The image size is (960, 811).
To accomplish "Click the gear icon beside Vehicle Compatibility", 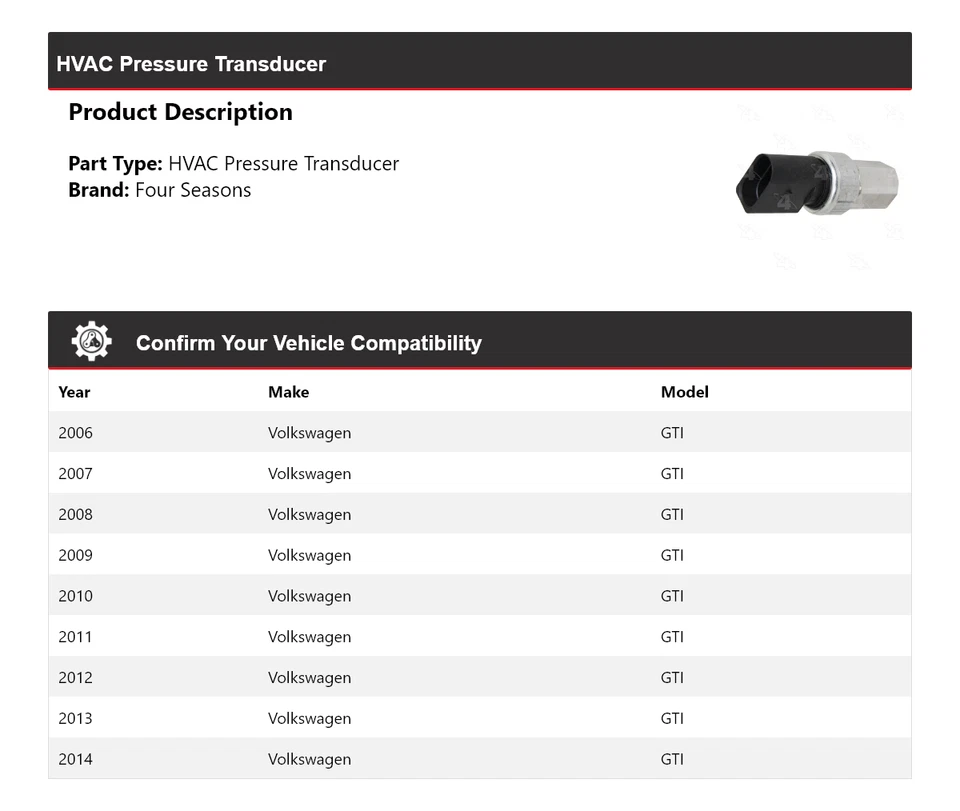I will pyautogui.click(x=91, y=342).
